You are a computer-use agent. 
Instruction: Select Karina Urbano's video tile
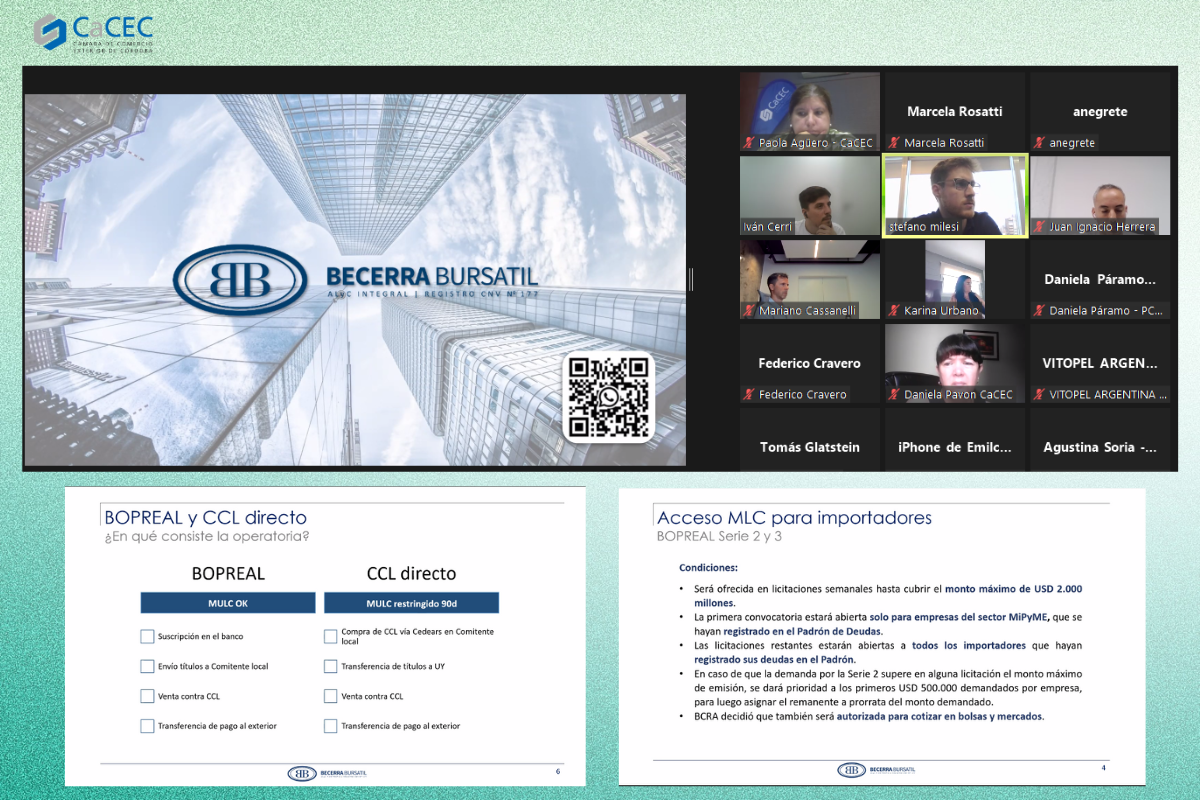coord(955,279)
